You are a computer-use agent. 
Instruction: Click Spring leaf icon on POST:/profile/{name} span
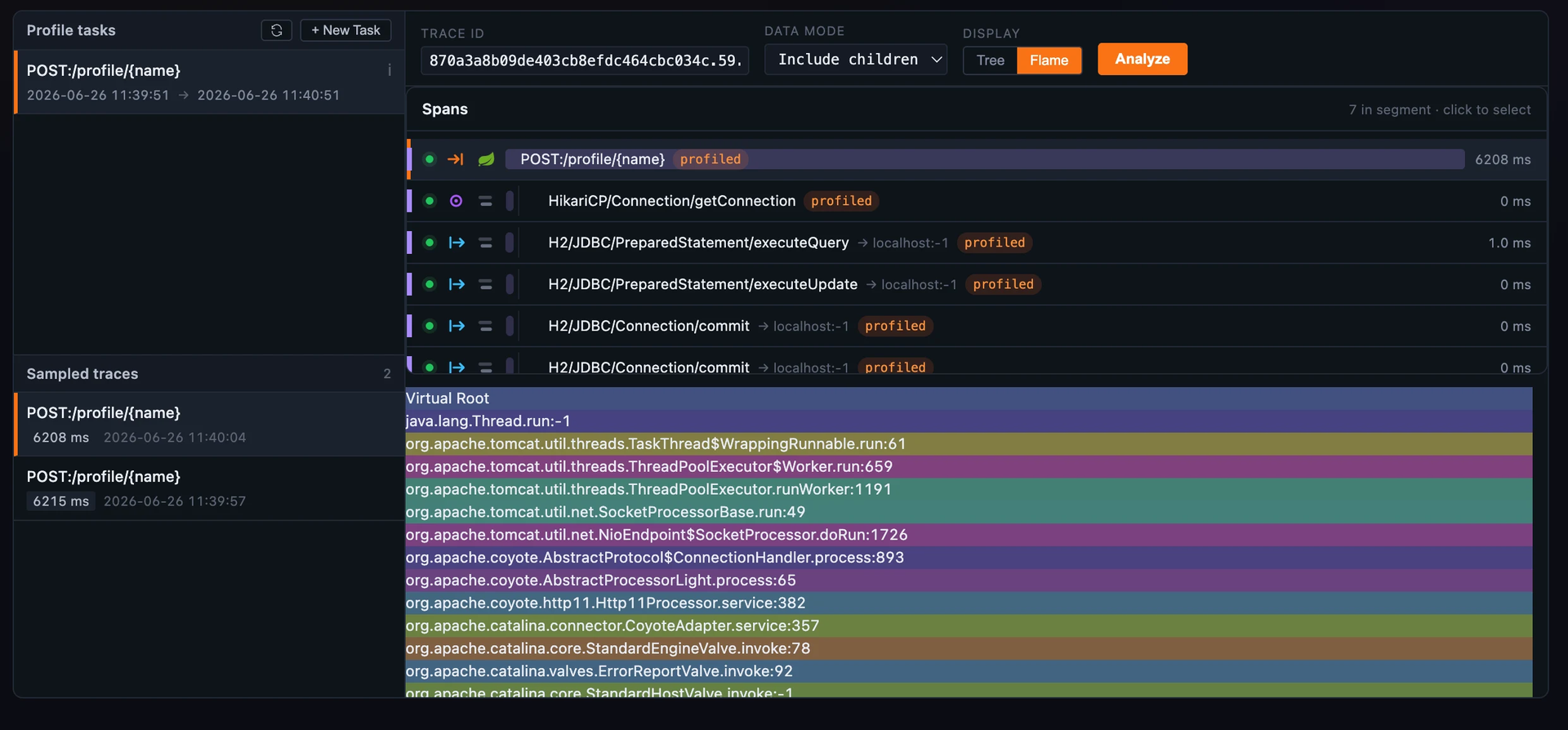pyautogui.click(x=486, y=159)
